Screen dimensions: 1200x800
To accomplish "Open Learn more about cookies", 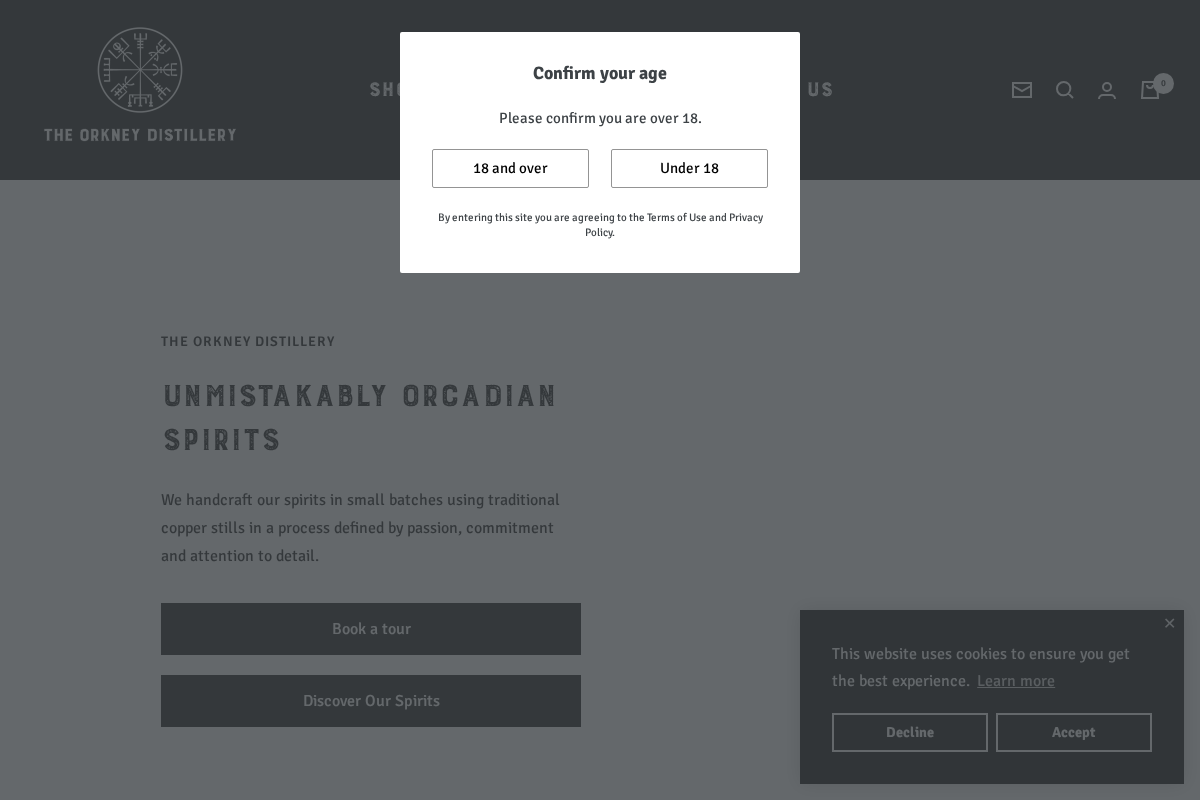I will 1015,681.
